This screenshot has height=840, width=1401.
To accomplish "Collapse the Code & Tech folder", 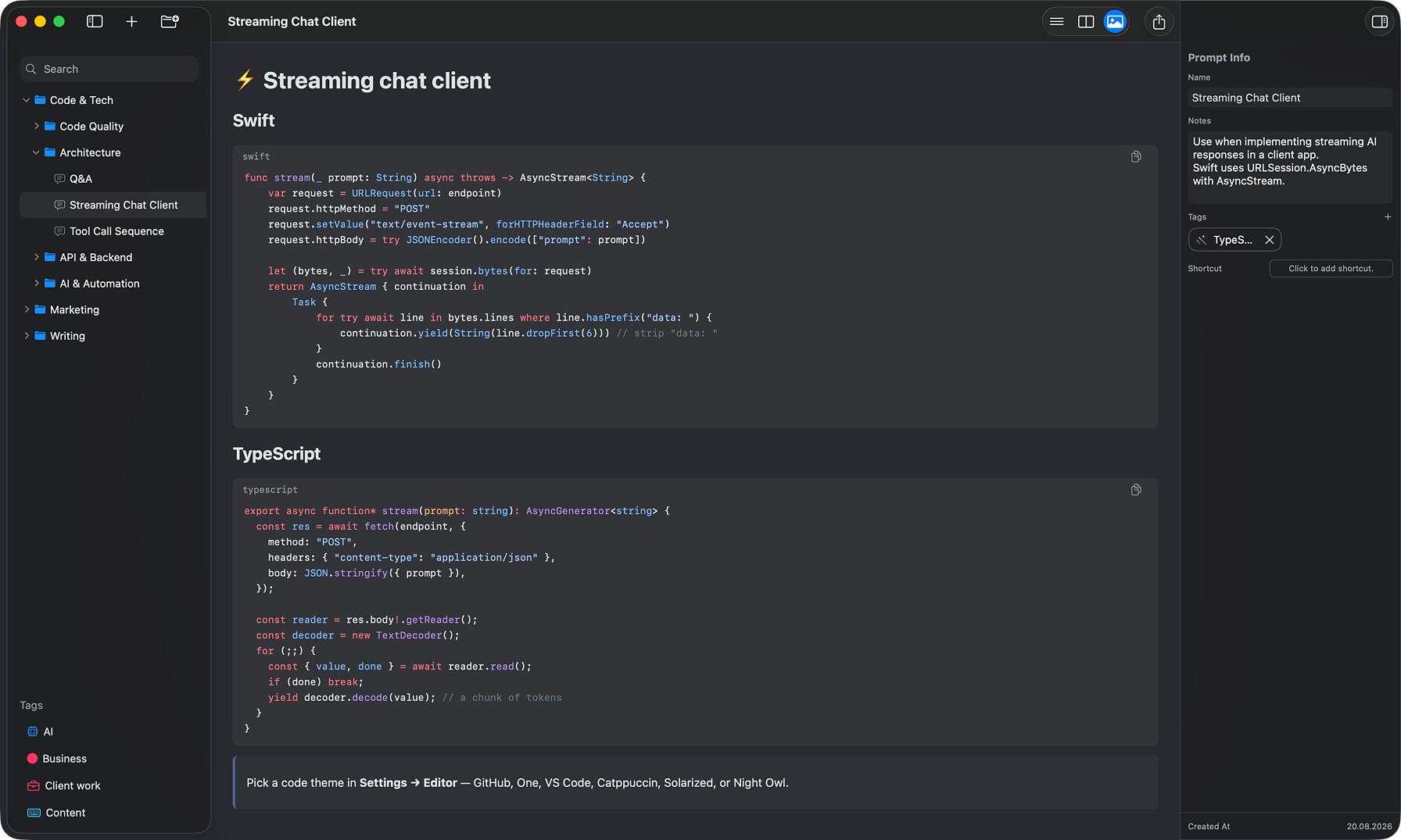I will tap(26, 100).
